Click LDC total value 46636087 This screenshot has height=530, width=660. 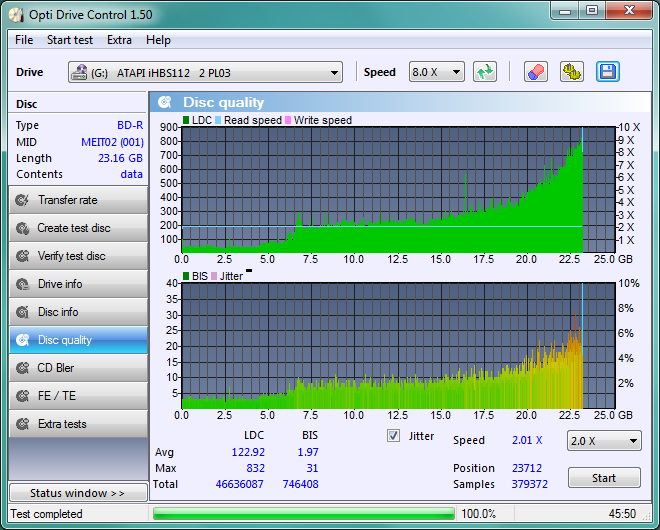click(x=240, y=484)
